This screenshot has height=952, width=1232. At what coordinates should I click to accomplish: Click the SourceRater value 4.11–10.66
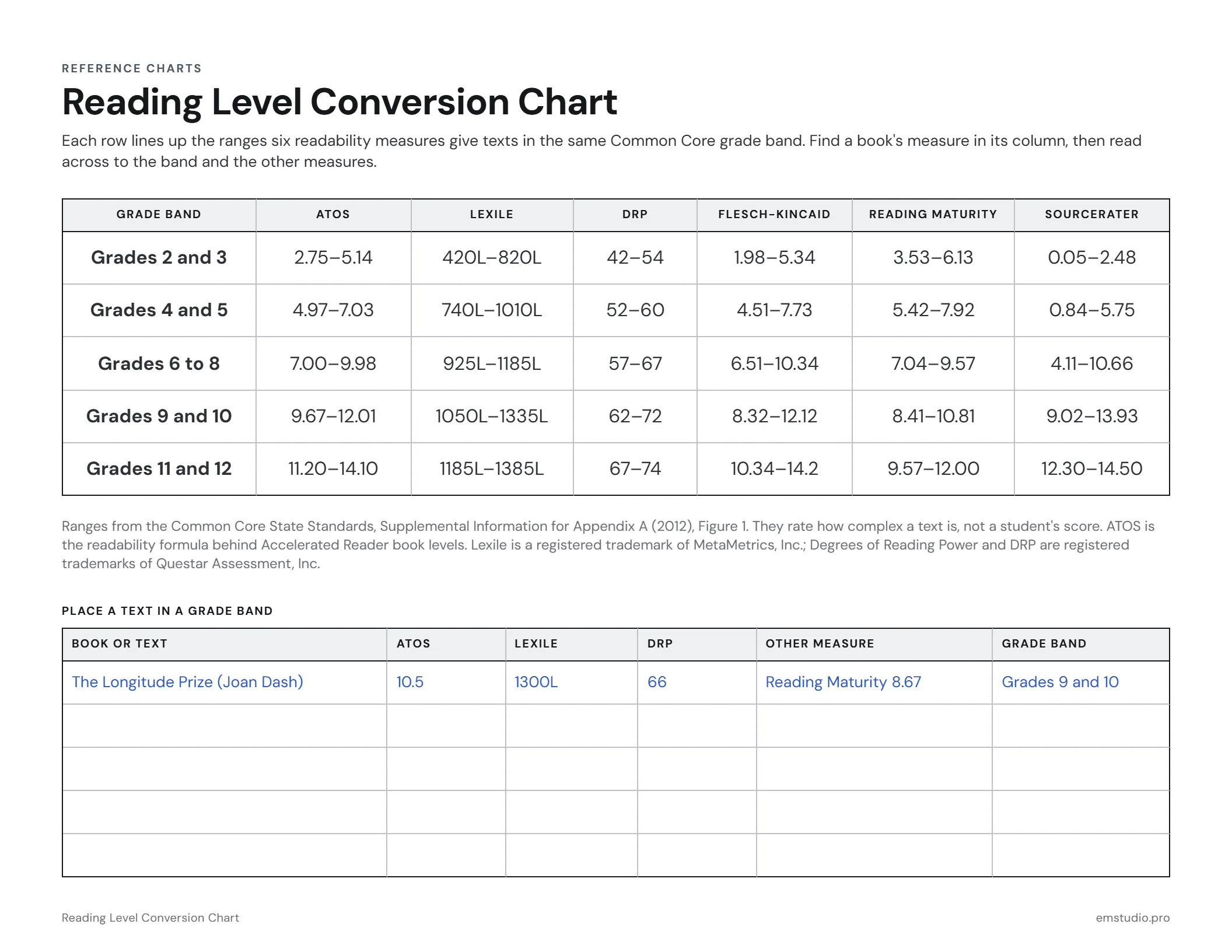tap(1091, 363)
